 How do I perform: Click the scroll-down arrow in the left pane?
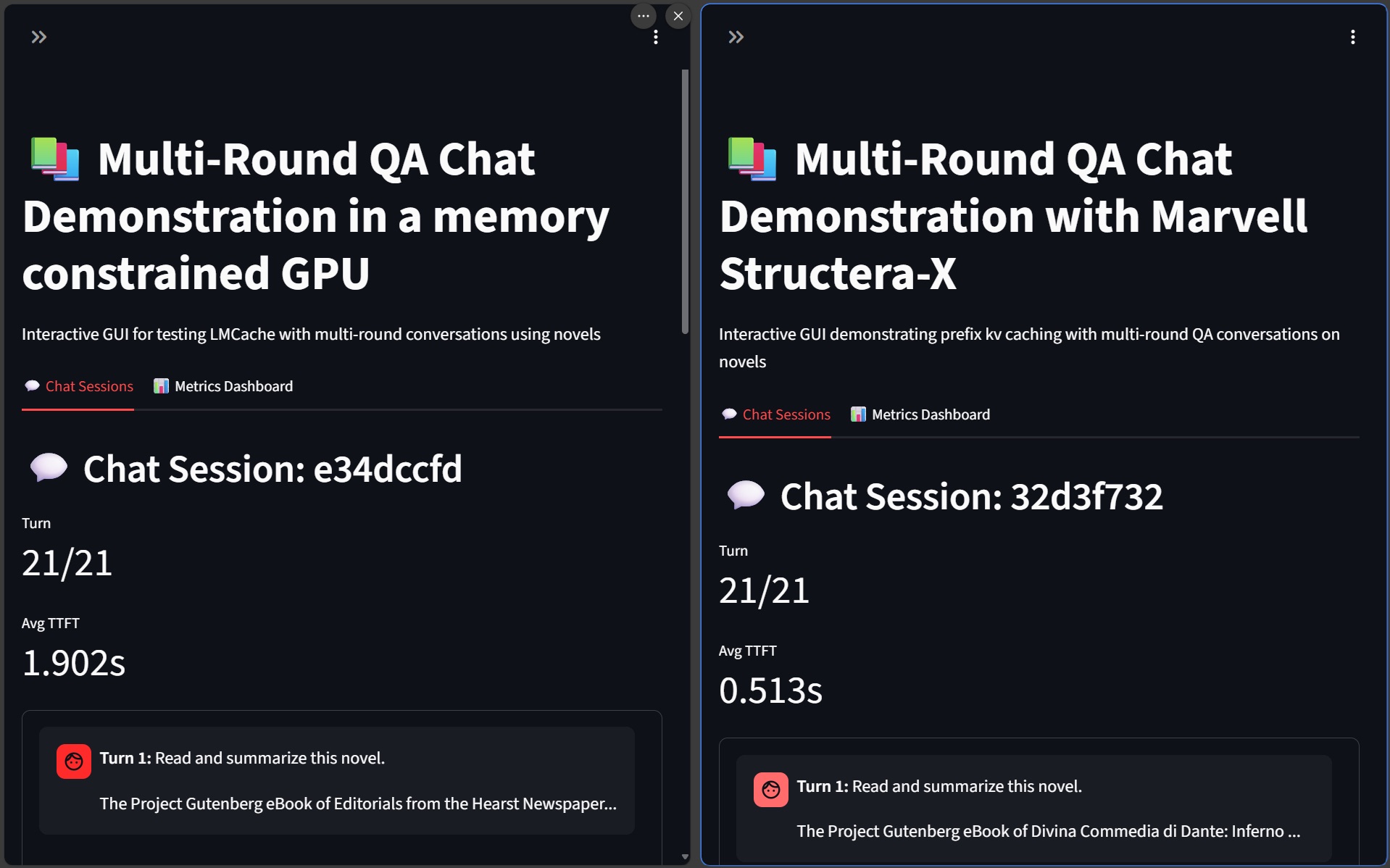pos(685,857)
